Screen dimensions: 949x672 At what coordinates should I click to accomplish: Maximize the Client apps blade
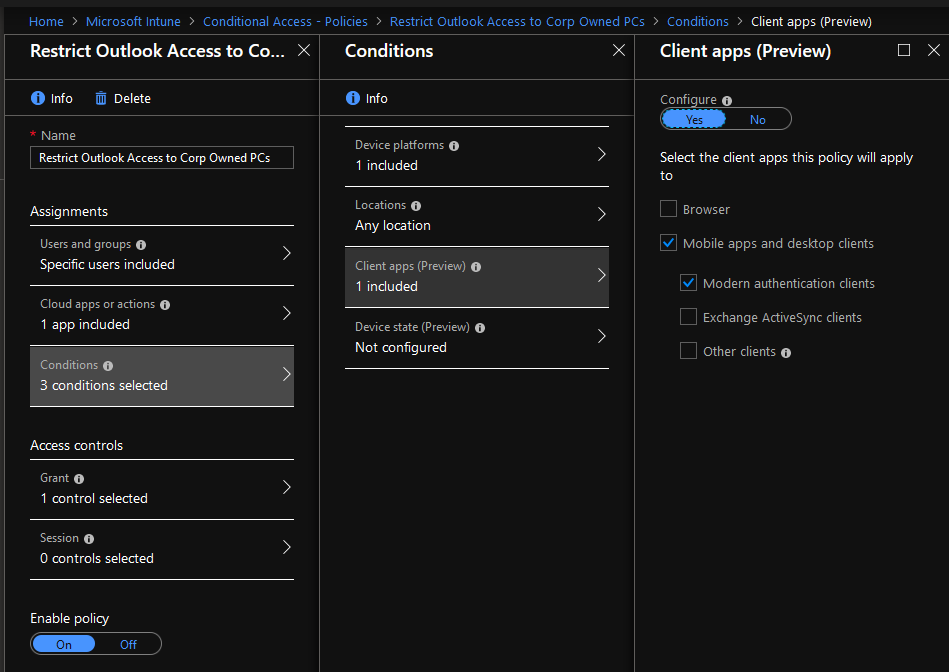[x=904, y=50]
